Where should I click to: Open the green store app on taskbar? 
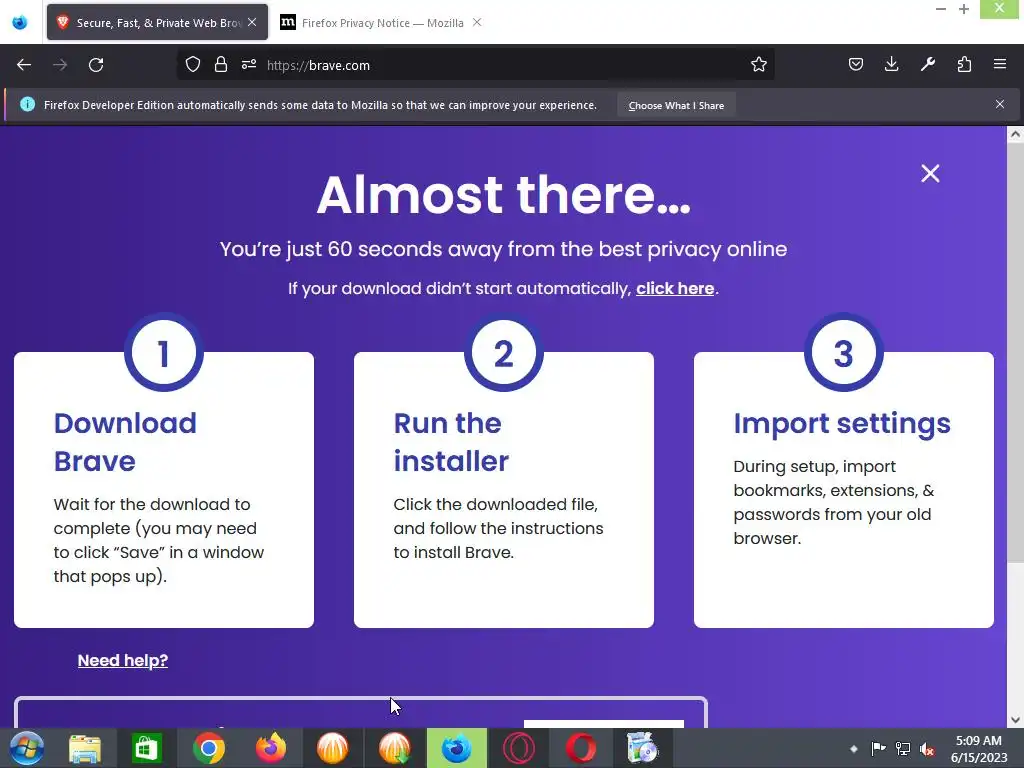point(146,748)
